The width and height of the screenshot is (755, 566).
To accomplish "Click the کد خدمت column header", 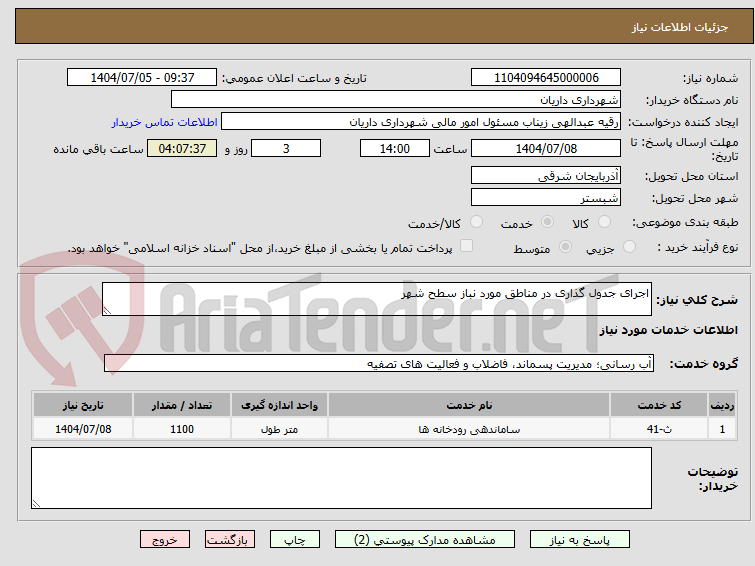I will click(x=659, y=405).
